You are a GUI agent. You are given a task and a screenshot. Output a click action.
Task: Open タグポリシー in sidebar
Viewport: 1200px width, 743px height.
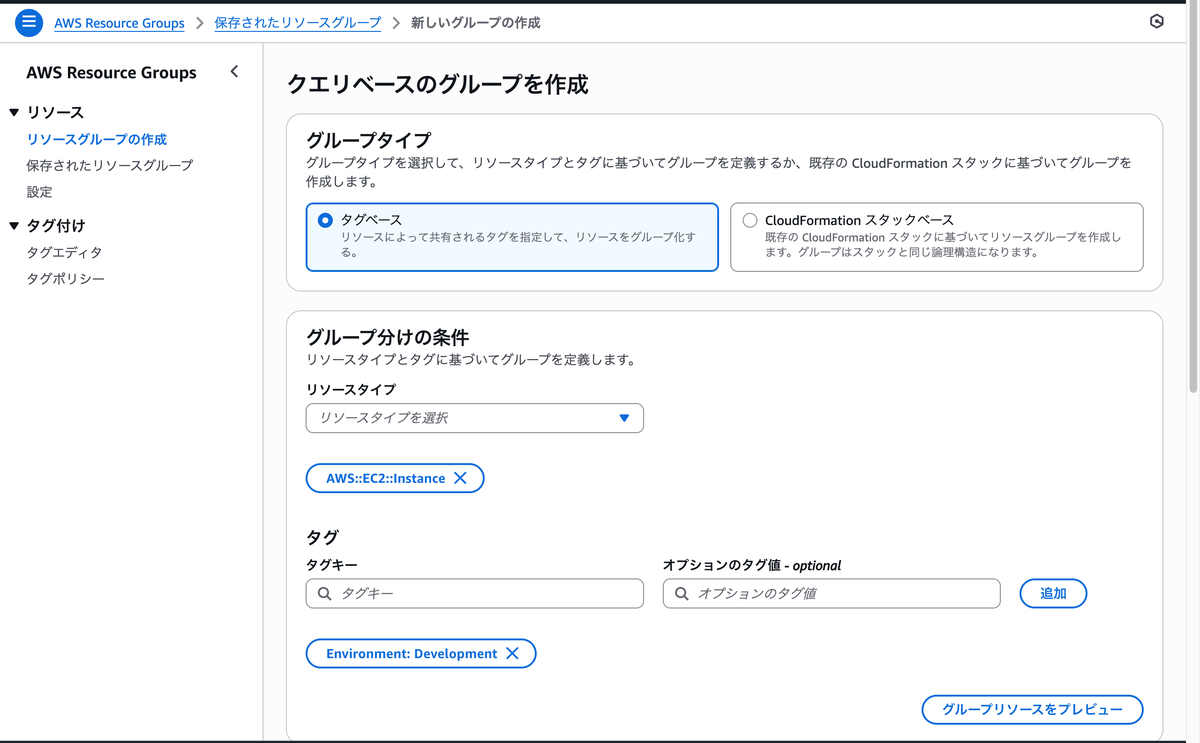point(66,279)
